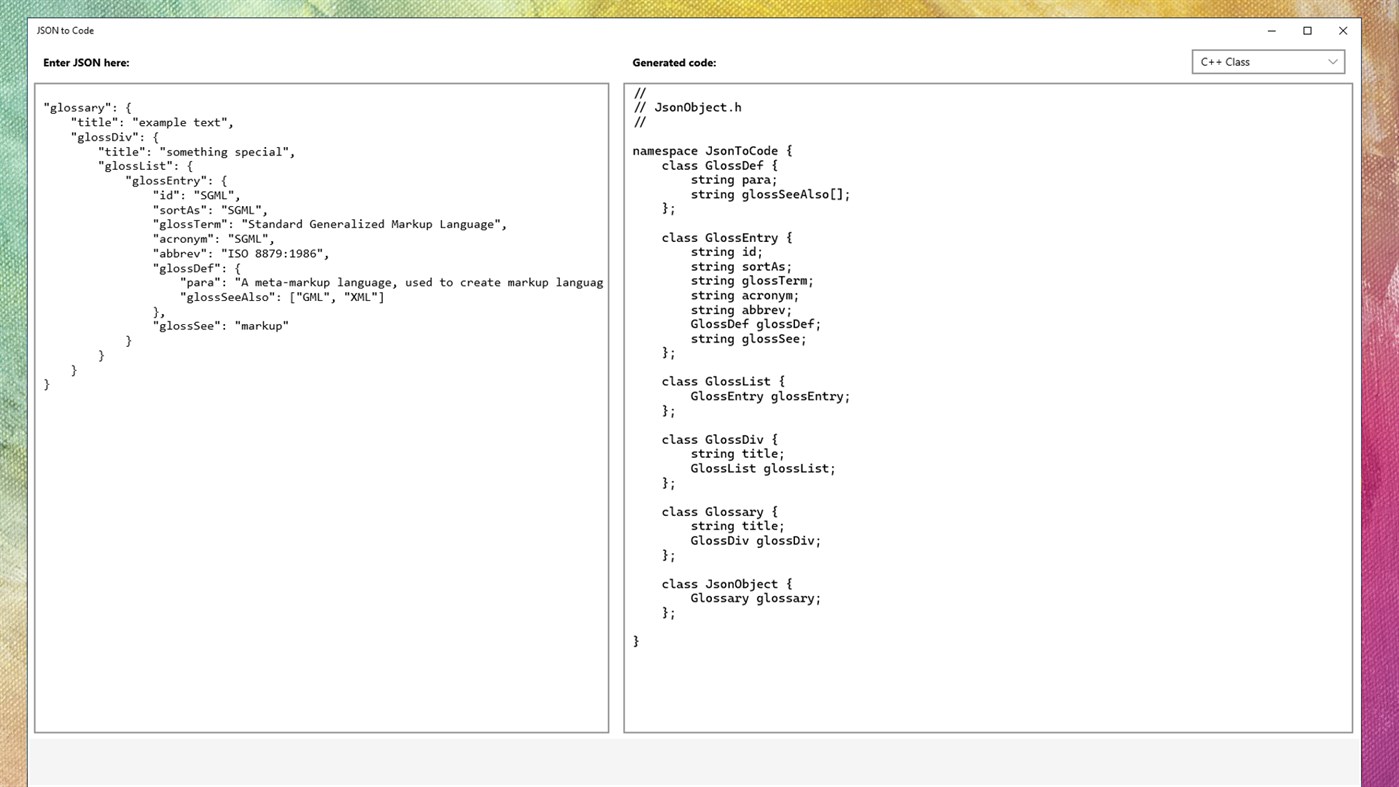The image size is (1399, 787).
Task: Click the "glossTerm" Standard Generalized Markup Language line
Action: point(330,225)
